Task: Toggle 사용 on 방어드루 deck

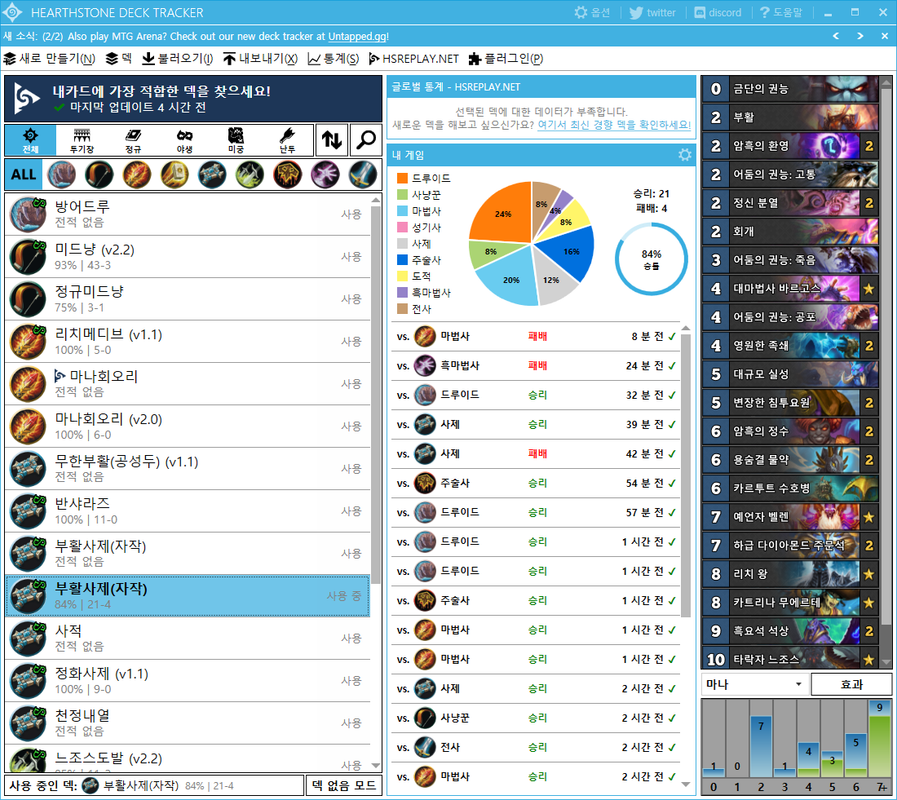Action: 351,214
